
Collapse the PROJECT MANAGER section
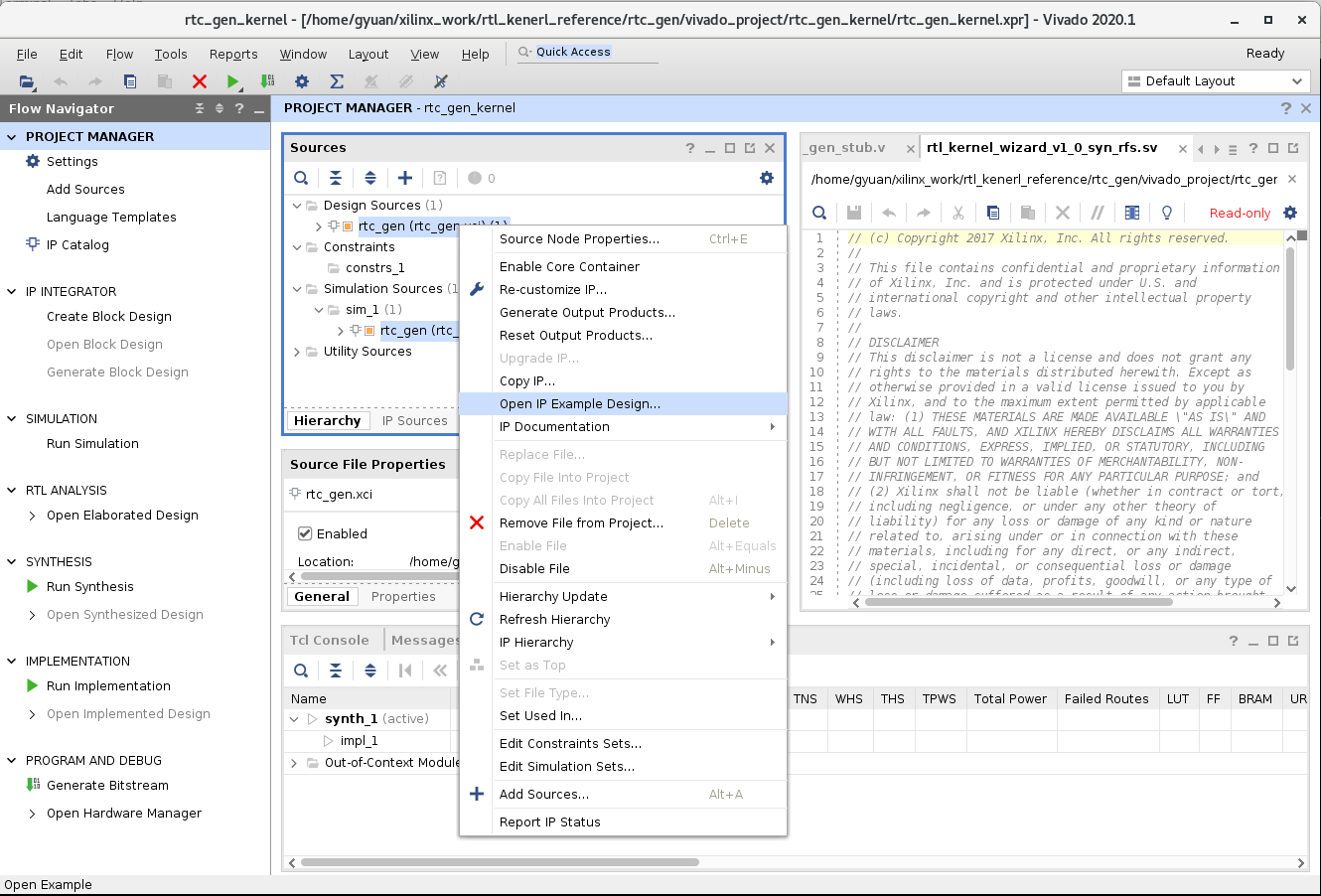pyautogui.click(x=12, y=137)
